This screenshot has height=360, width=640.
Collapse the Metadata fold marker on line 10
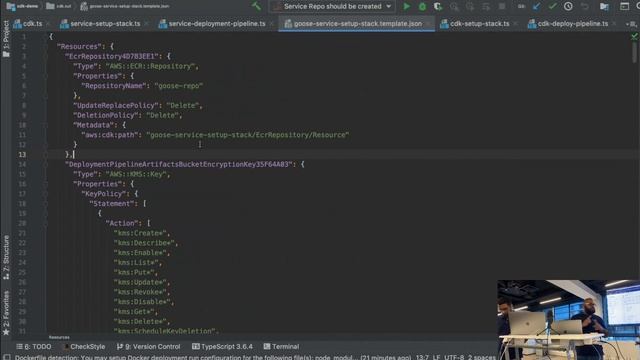[46, 125]
